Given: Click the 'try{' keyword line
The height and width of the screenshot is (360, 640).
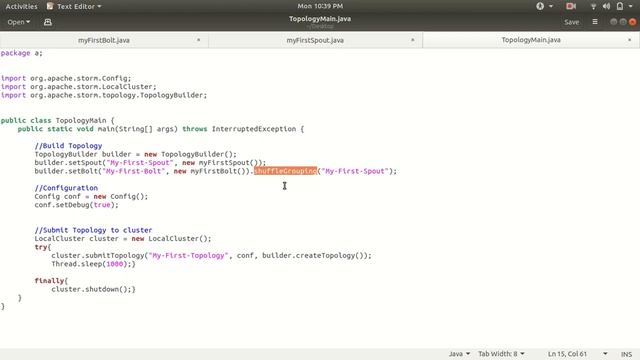Looking at the screenshot, I should click(x=43, y=247).
